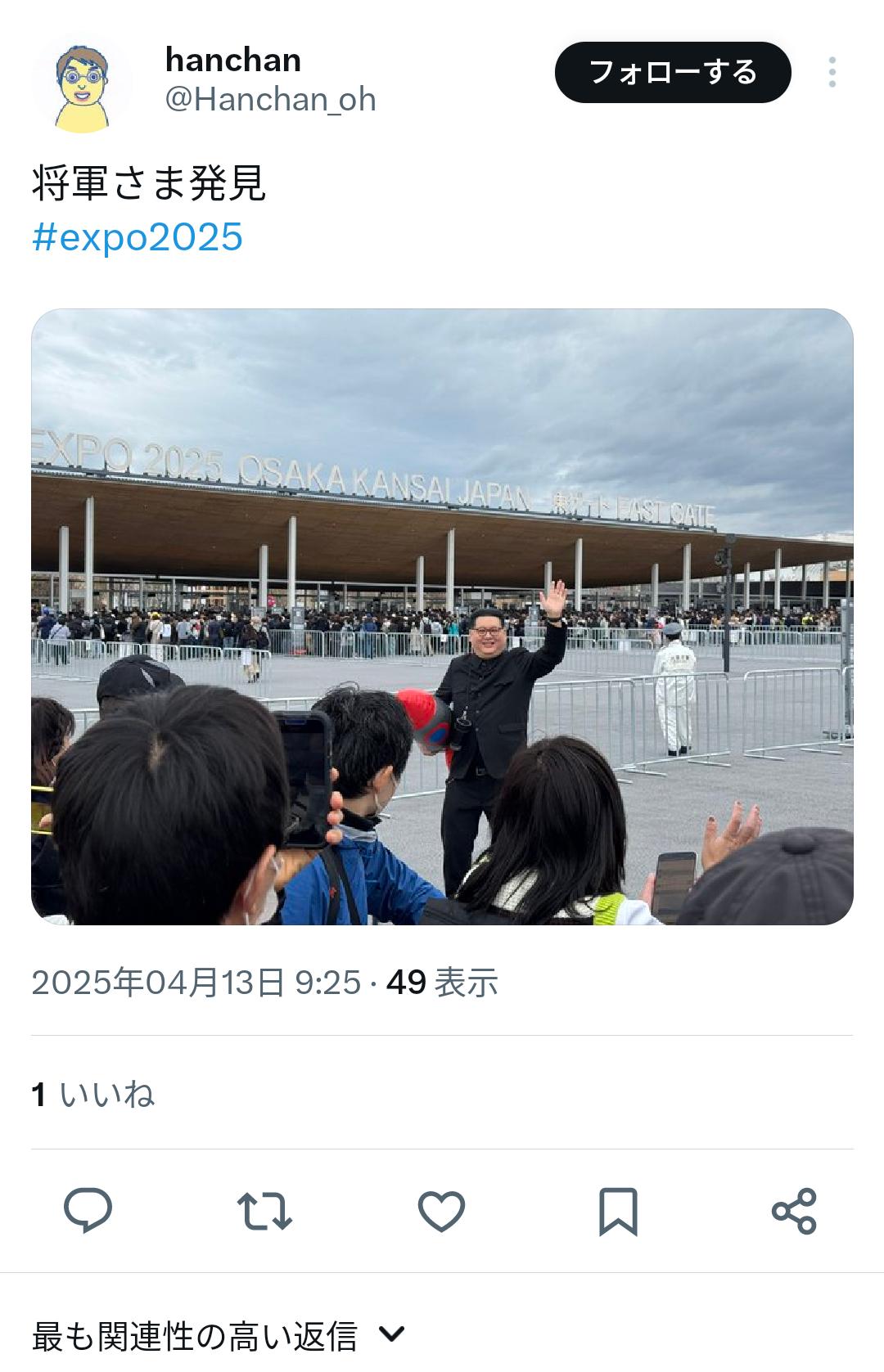Open the #expo2025 hashtag link
This screenshot has width=884, height=1372.
(138, 237)
